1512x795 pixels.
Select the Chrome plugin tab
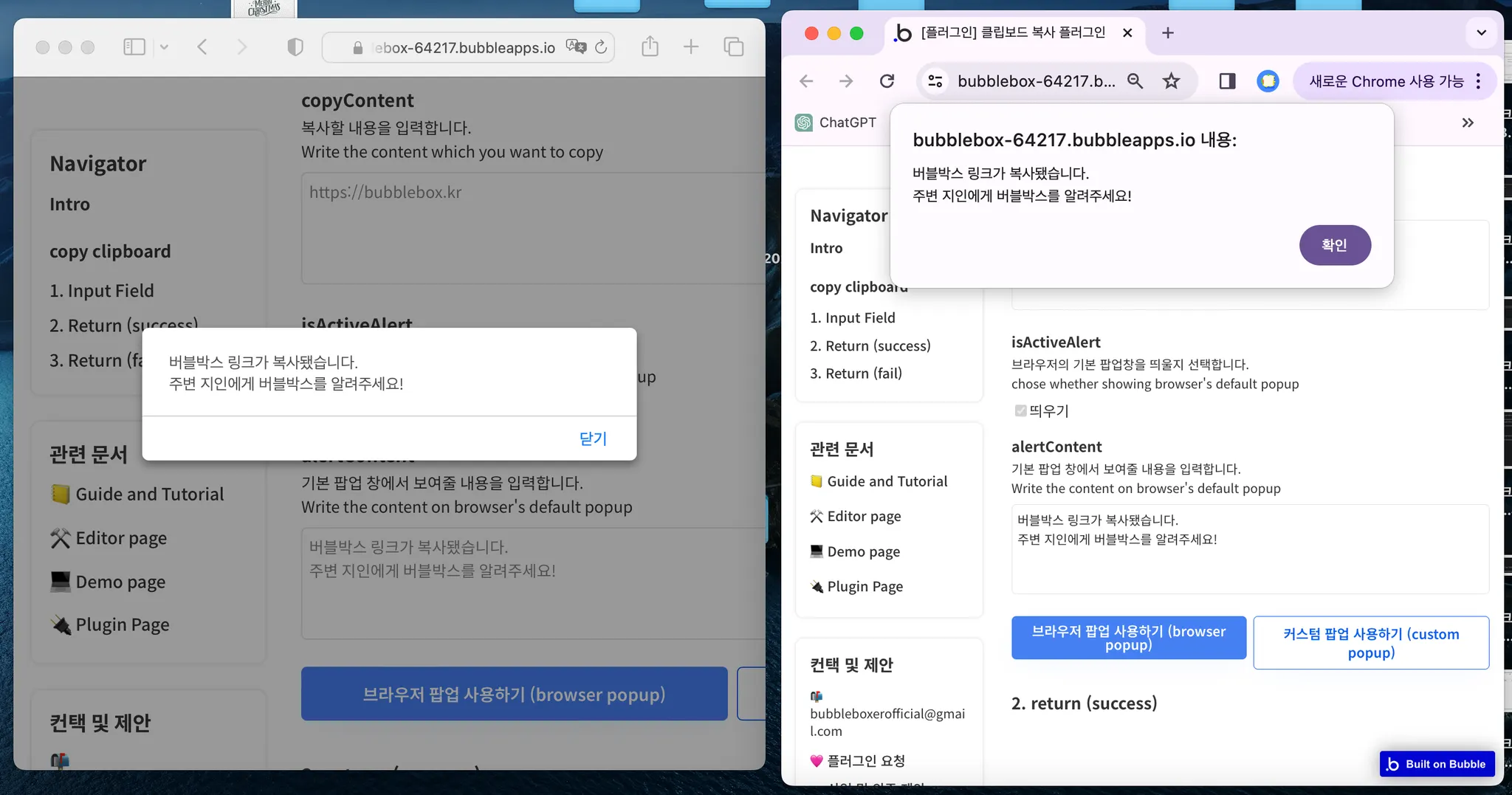click(1013, 32)
